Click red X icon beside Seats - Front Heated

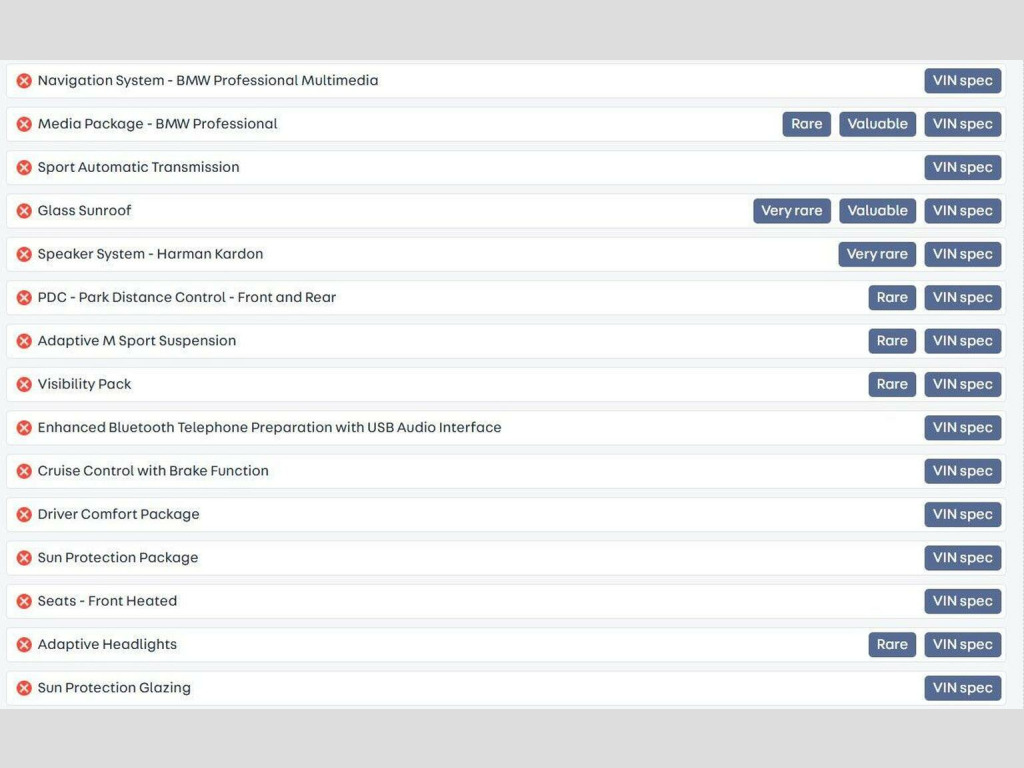[x=24, y=601]
